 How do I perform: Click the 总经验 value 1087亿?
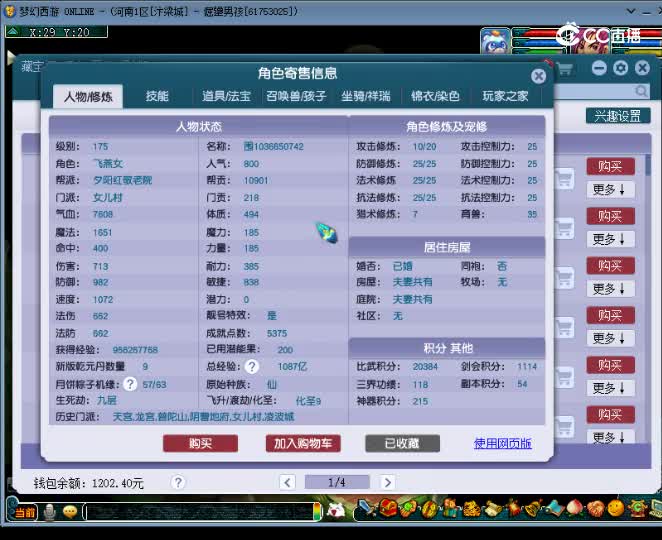pos(292,366)
